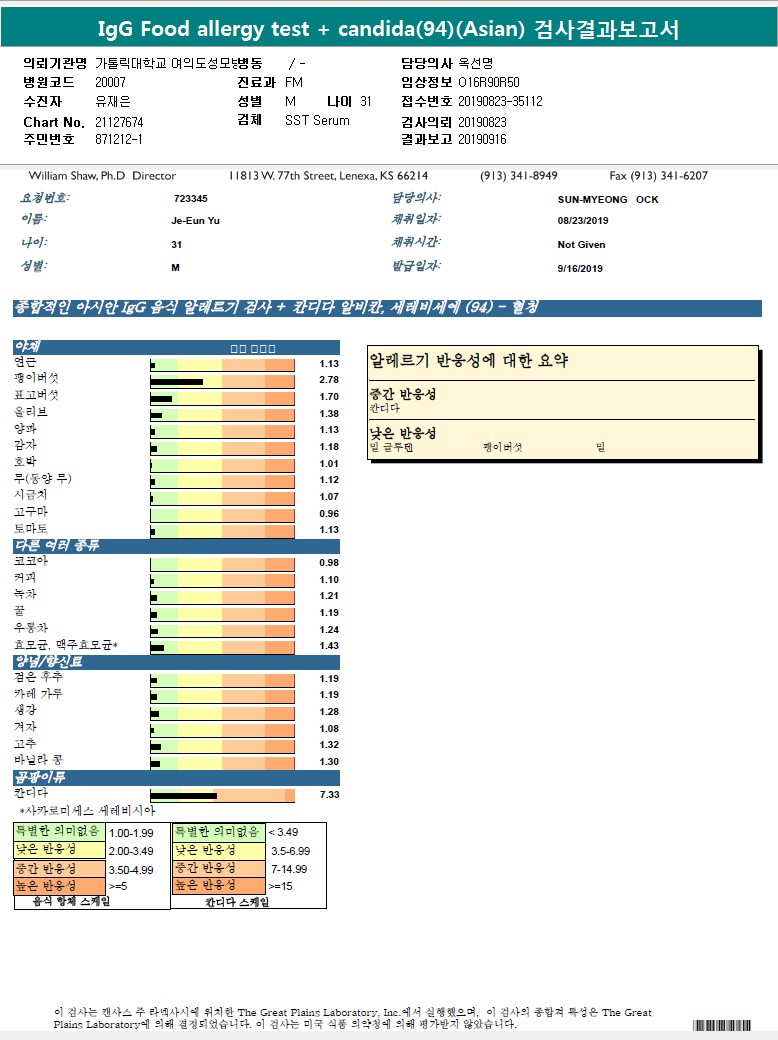Click the 곰팡이류 section header
This screenshot has width=778, height=1040.
click(176, 777)
